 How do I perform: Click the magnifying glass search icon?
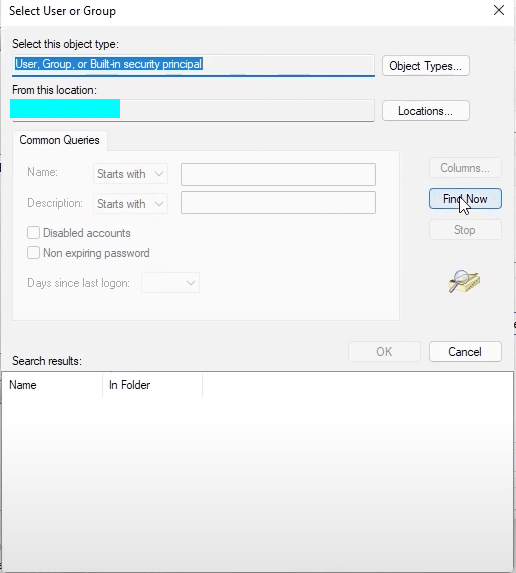click(x=464, y=281)
